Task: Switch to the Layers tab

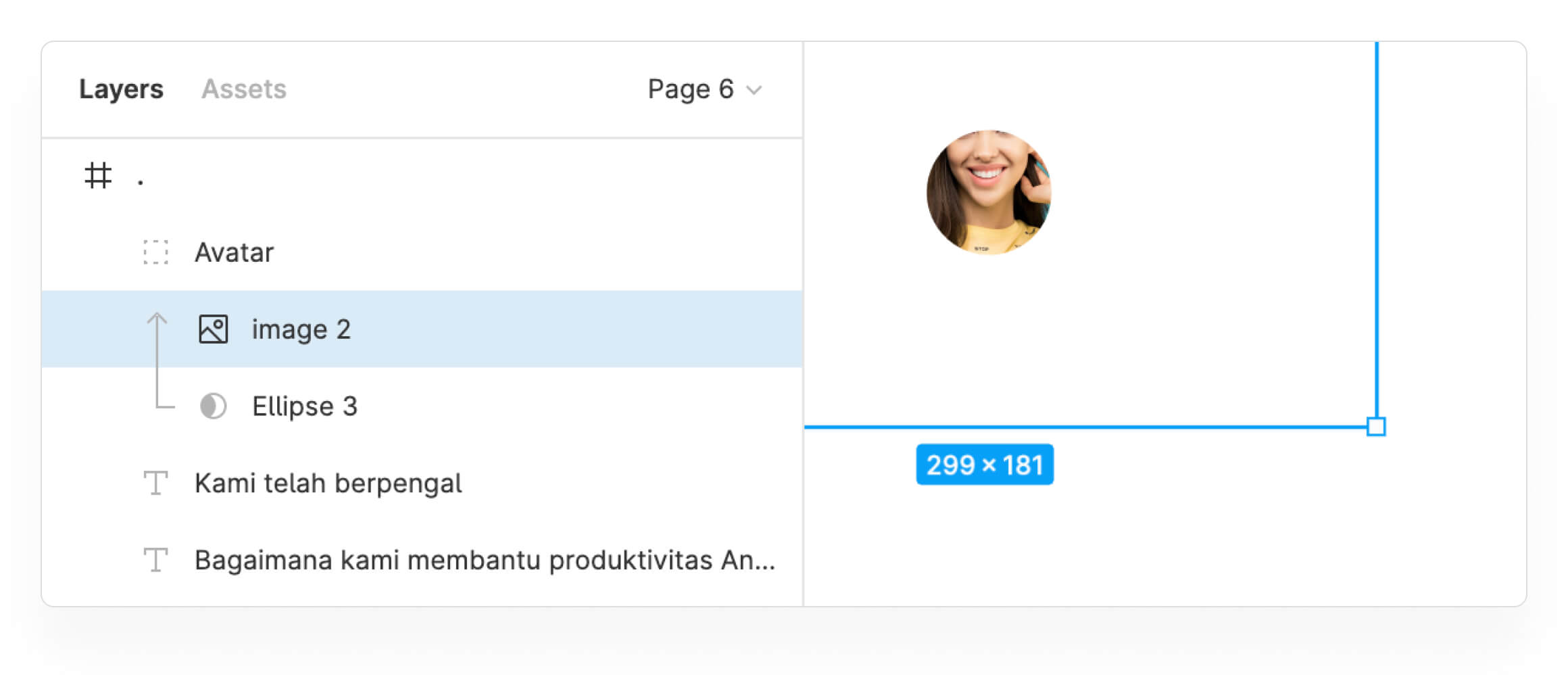Action: 121,89
